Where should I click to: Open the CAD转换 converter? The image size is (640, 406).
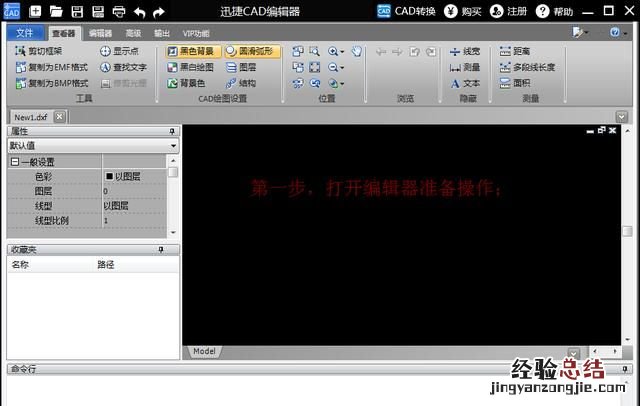tap(406, 11)
